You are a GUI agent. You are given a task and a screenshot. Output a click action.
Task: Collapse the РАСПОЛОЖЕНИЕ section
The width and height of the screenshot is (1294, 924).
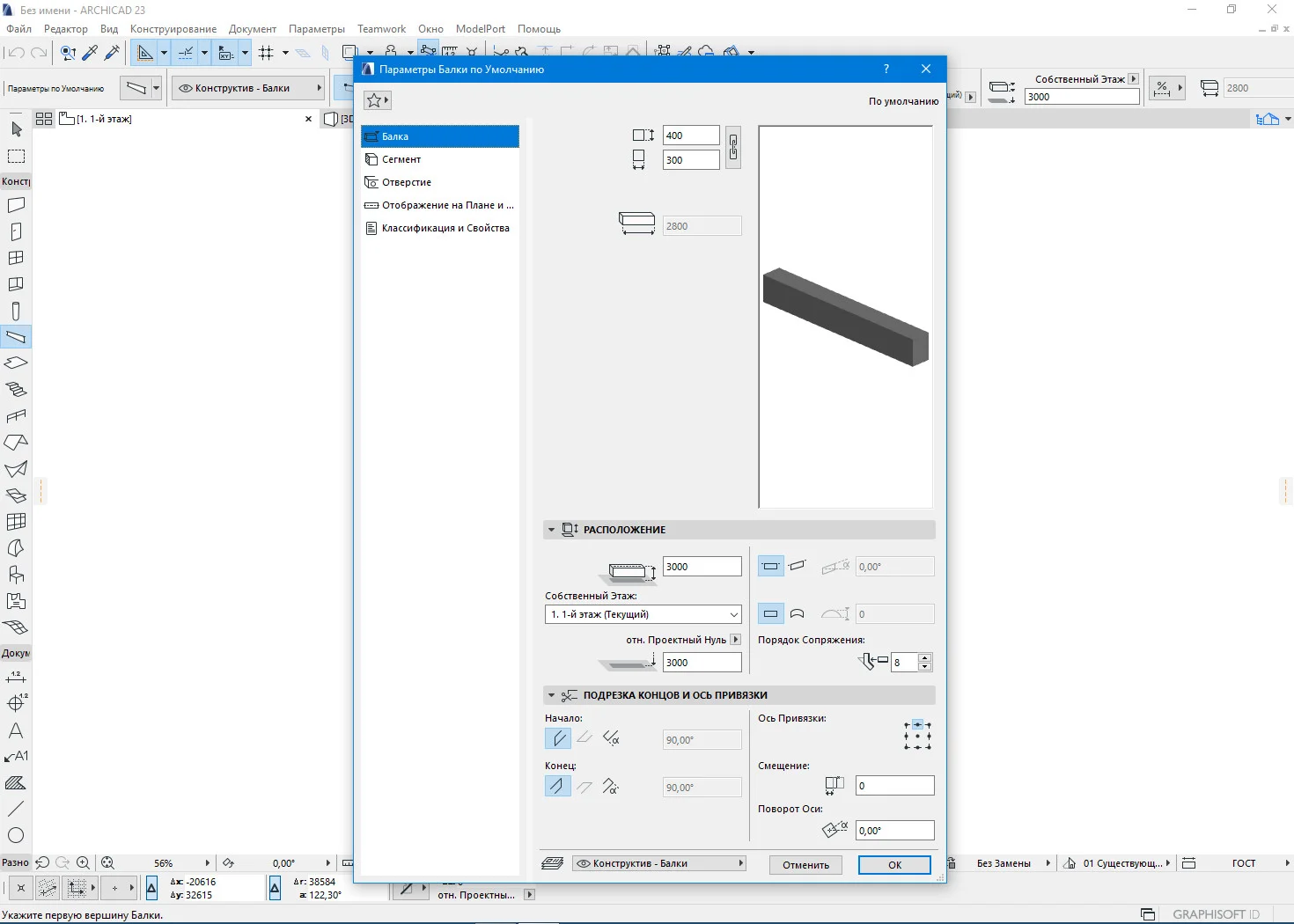[552, 530]
